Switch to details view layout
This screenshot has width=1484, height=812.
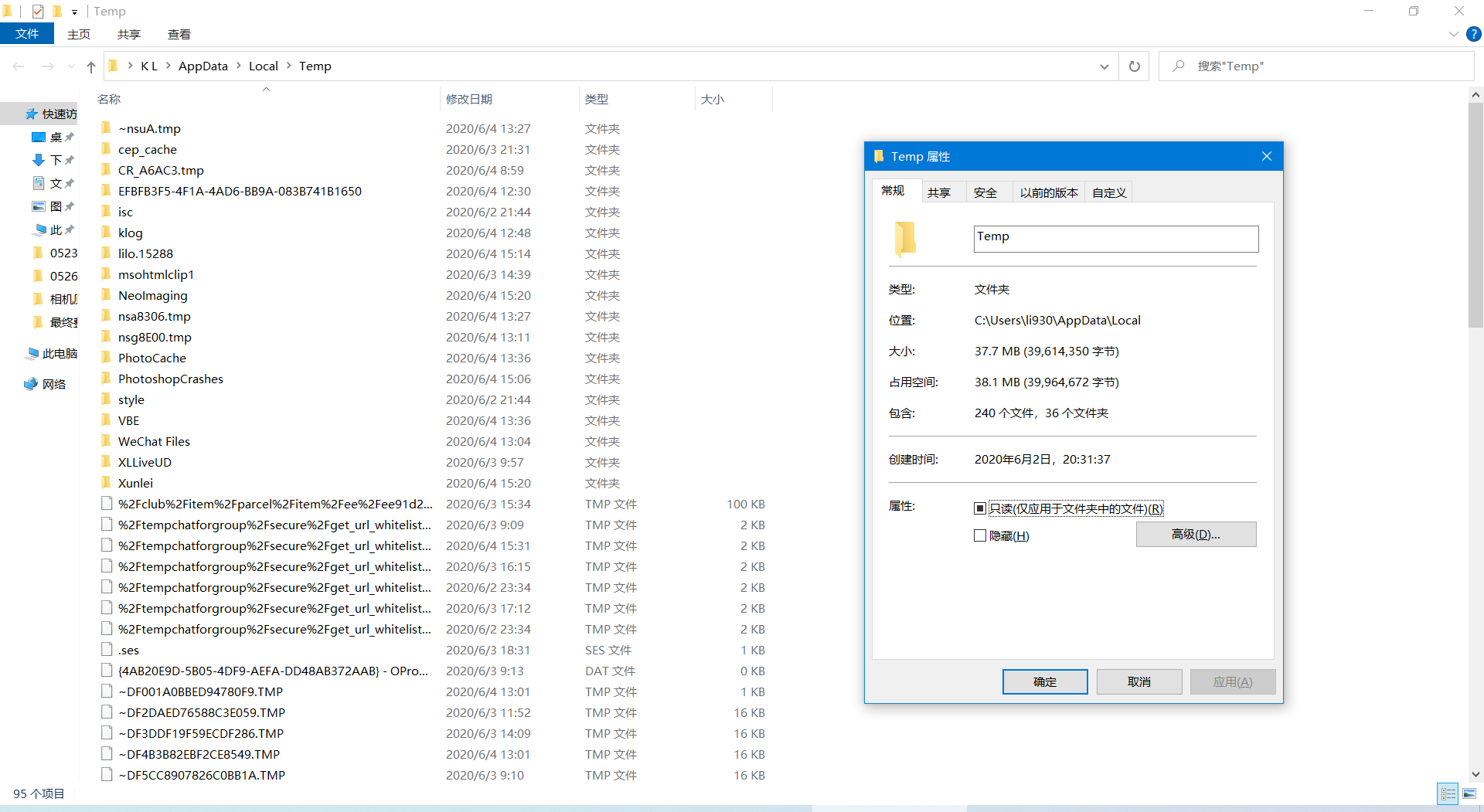1448,793
